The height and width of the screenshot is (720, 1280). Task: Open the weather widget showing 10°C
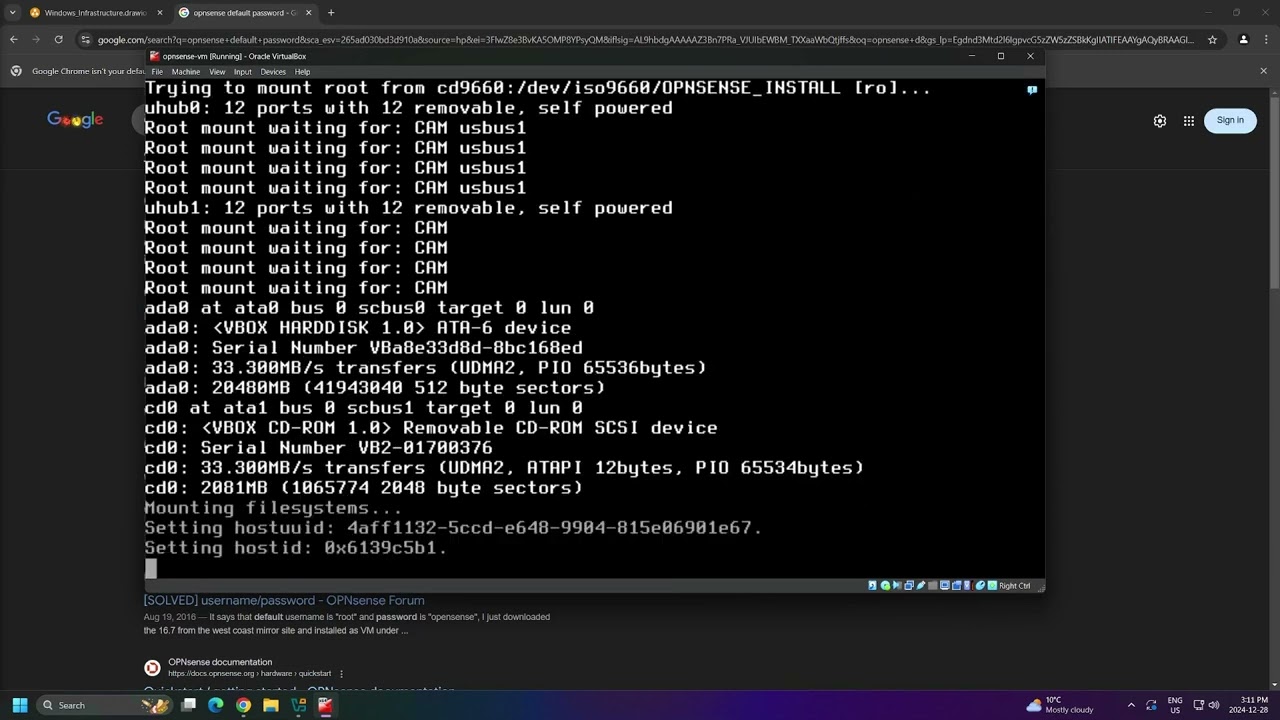click(x=1060, y=705)
